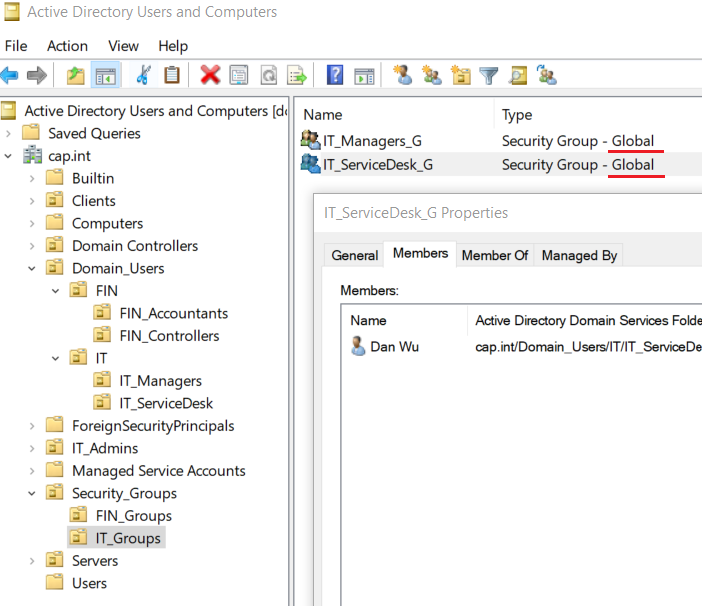Click the Saved Queries folder icon
Screen dimensions: 702x606
pyautogui.click(x=31, y=132)
